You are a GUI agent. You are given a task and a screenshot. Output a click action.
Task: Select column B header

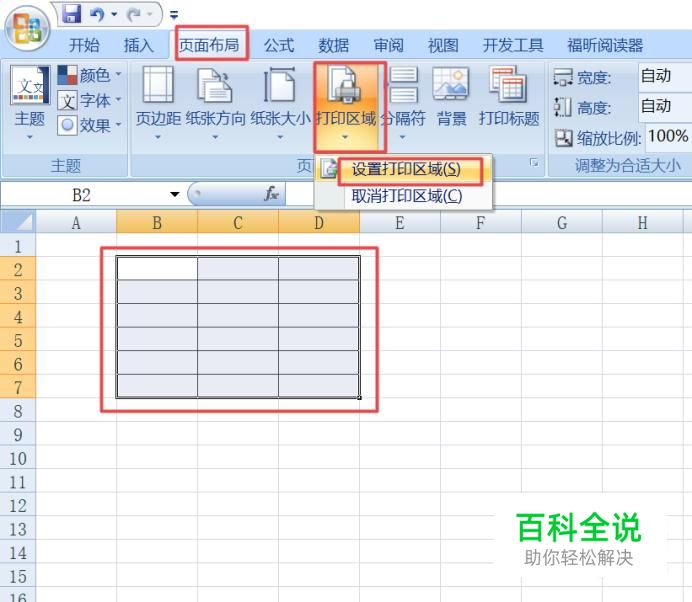tap(157, 222)
